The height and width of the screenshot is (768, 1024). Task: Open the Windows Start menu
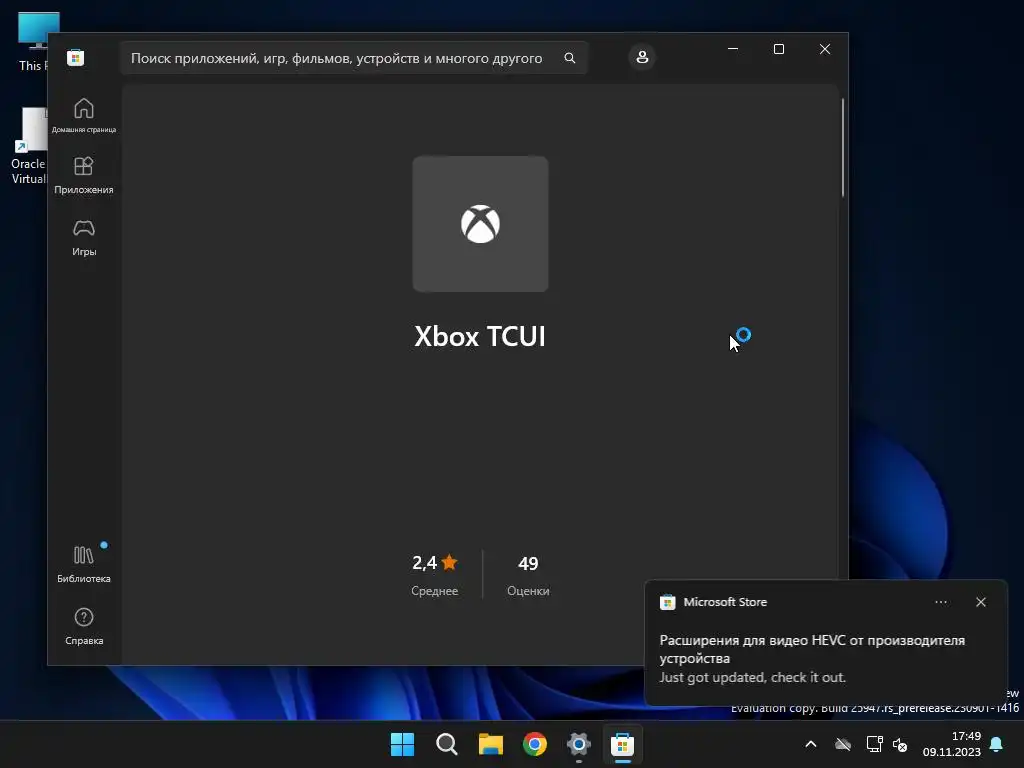pyautogui.click(x=402, y=744)
